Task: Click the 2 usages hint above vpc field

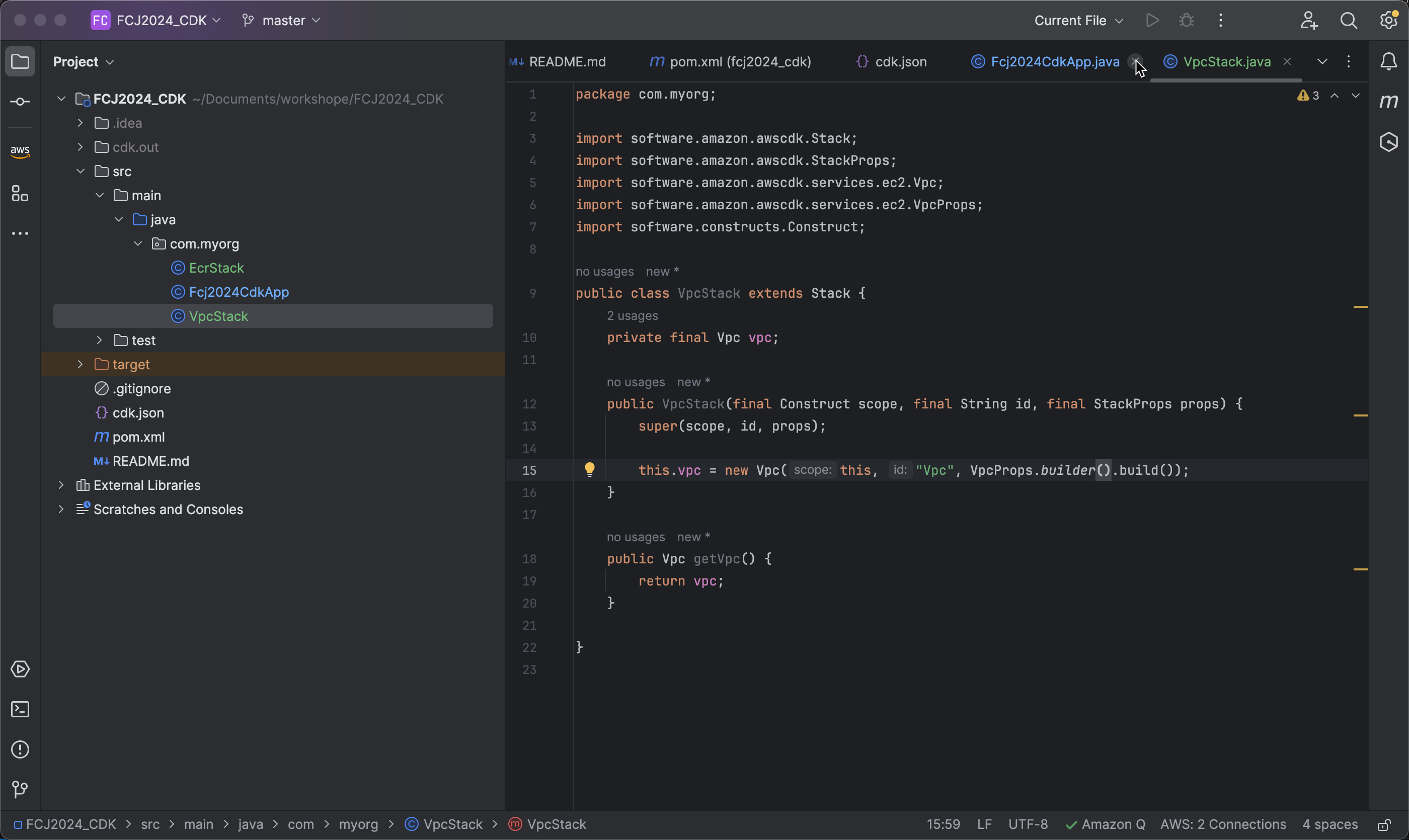Action: coord(632,315)
